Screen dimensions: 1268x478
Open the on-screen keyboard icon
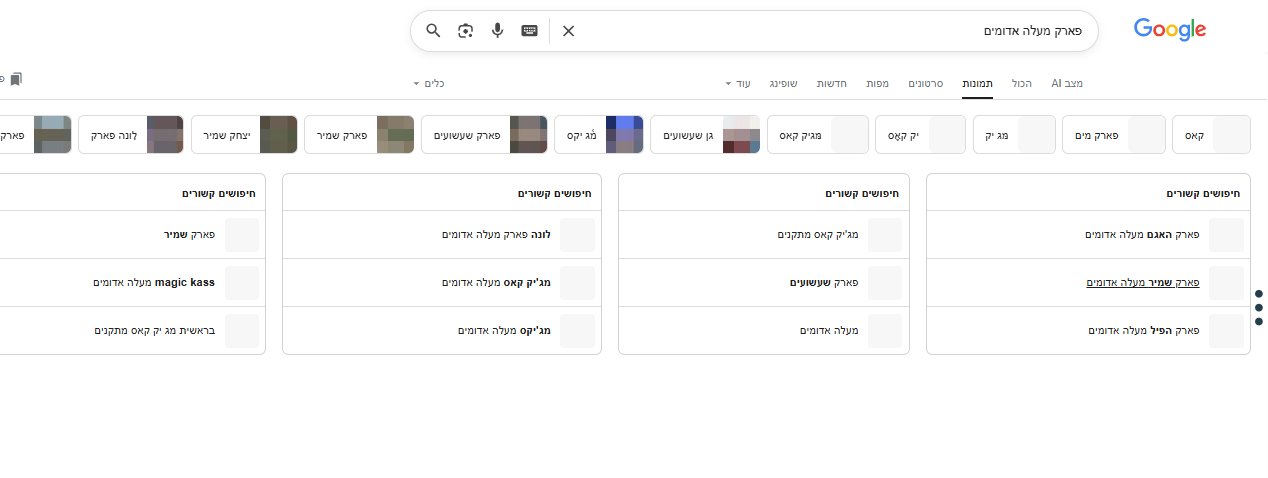pyautogui.click(x=530, y=31)
